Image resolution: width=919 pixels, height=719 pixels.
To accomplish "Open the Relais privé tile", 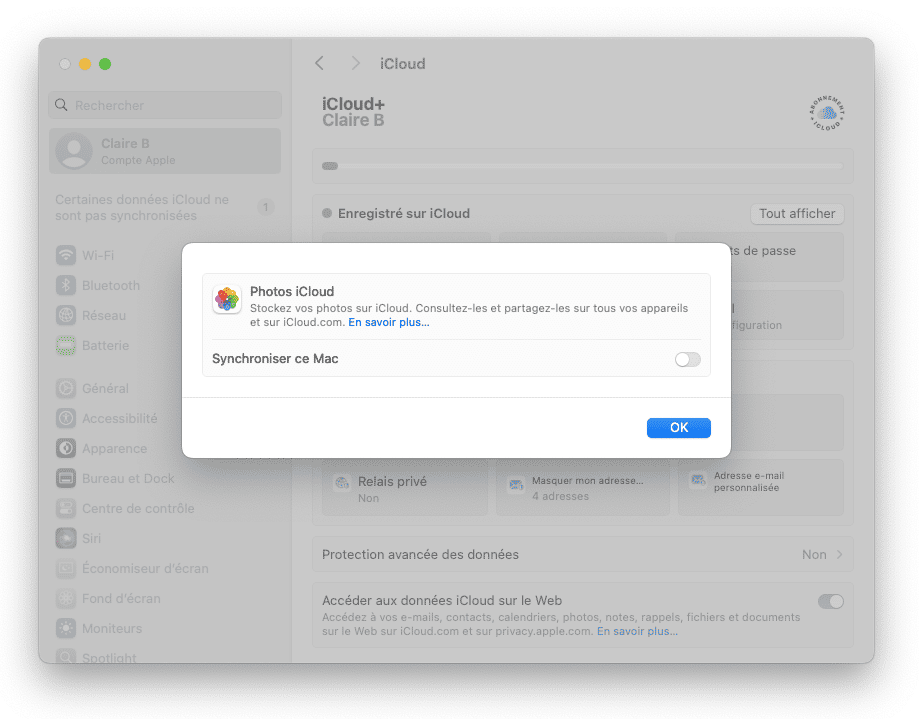I will [404, 488].
